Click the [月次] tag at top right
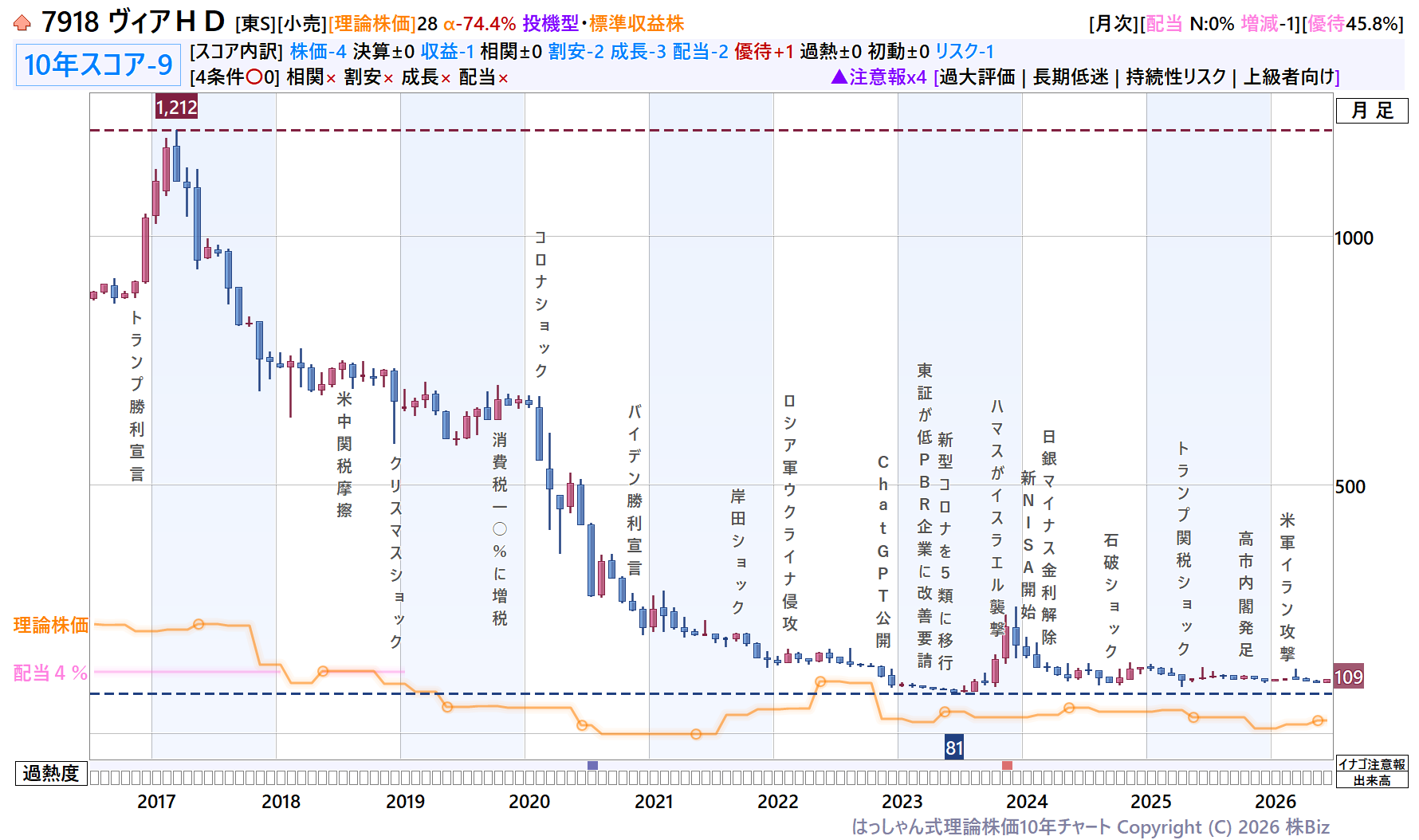Screen dimensions: 1419x840 pyautogui.click(x=1114, y=24)
